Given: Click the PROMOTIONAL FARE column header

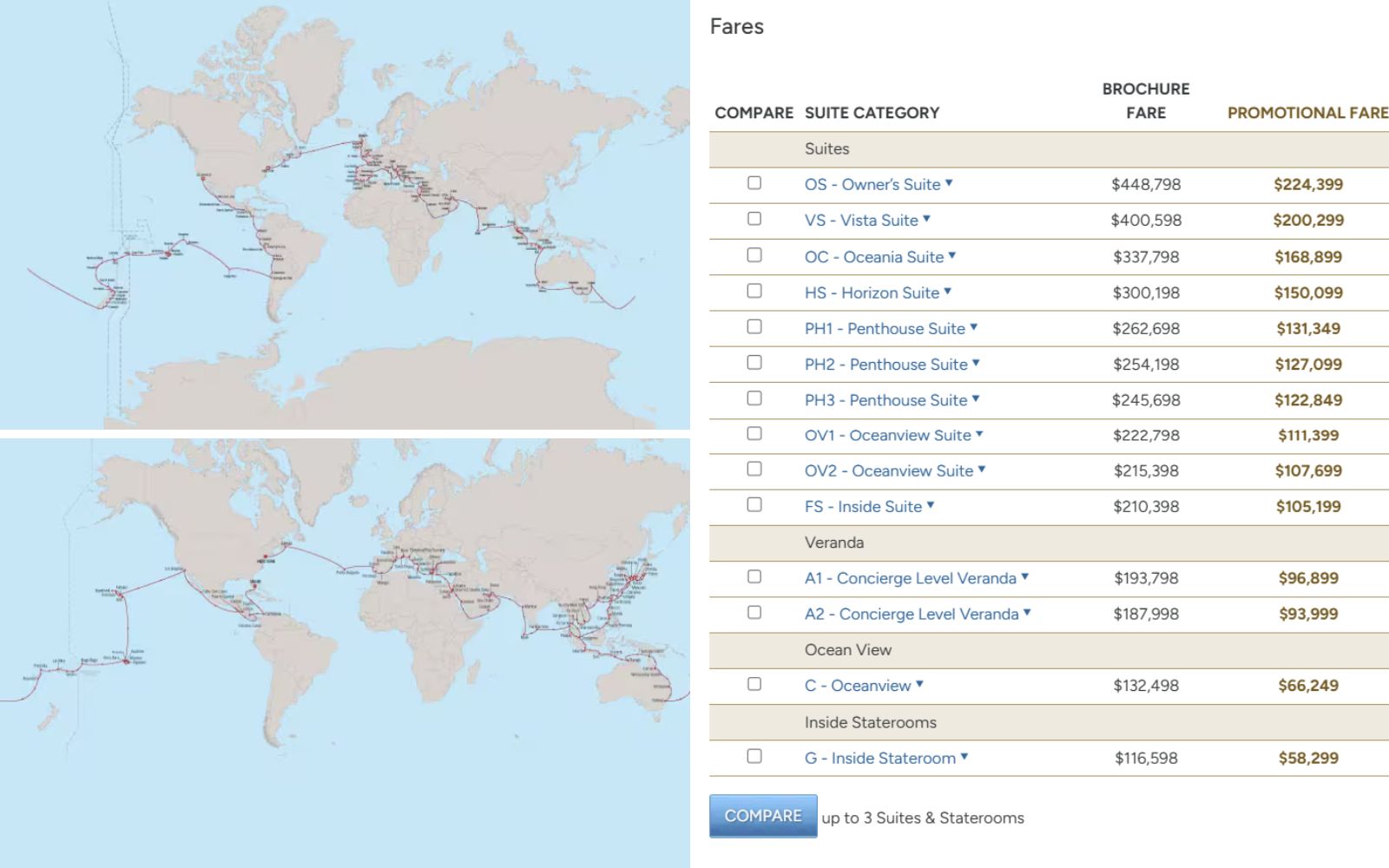Looking at the screenshot, I should coord(1307,113).
